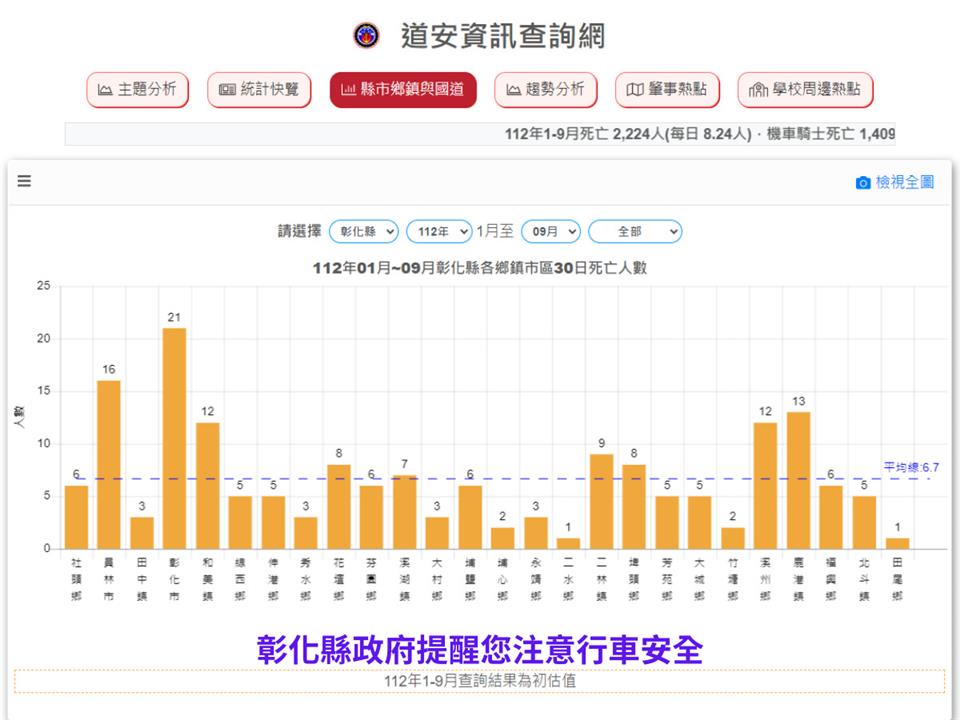
Task: Open the 統計快覽 tab
Action: [x=259, y=89]
